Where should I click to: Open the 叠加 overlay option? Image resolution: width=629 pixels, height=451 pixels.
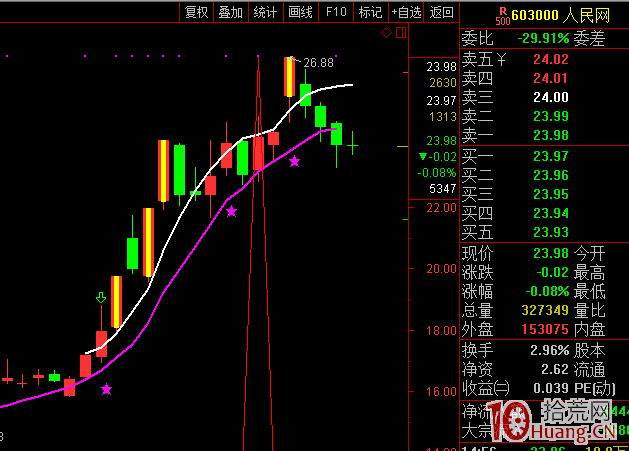pyautogui.click(x=231, y=12)
